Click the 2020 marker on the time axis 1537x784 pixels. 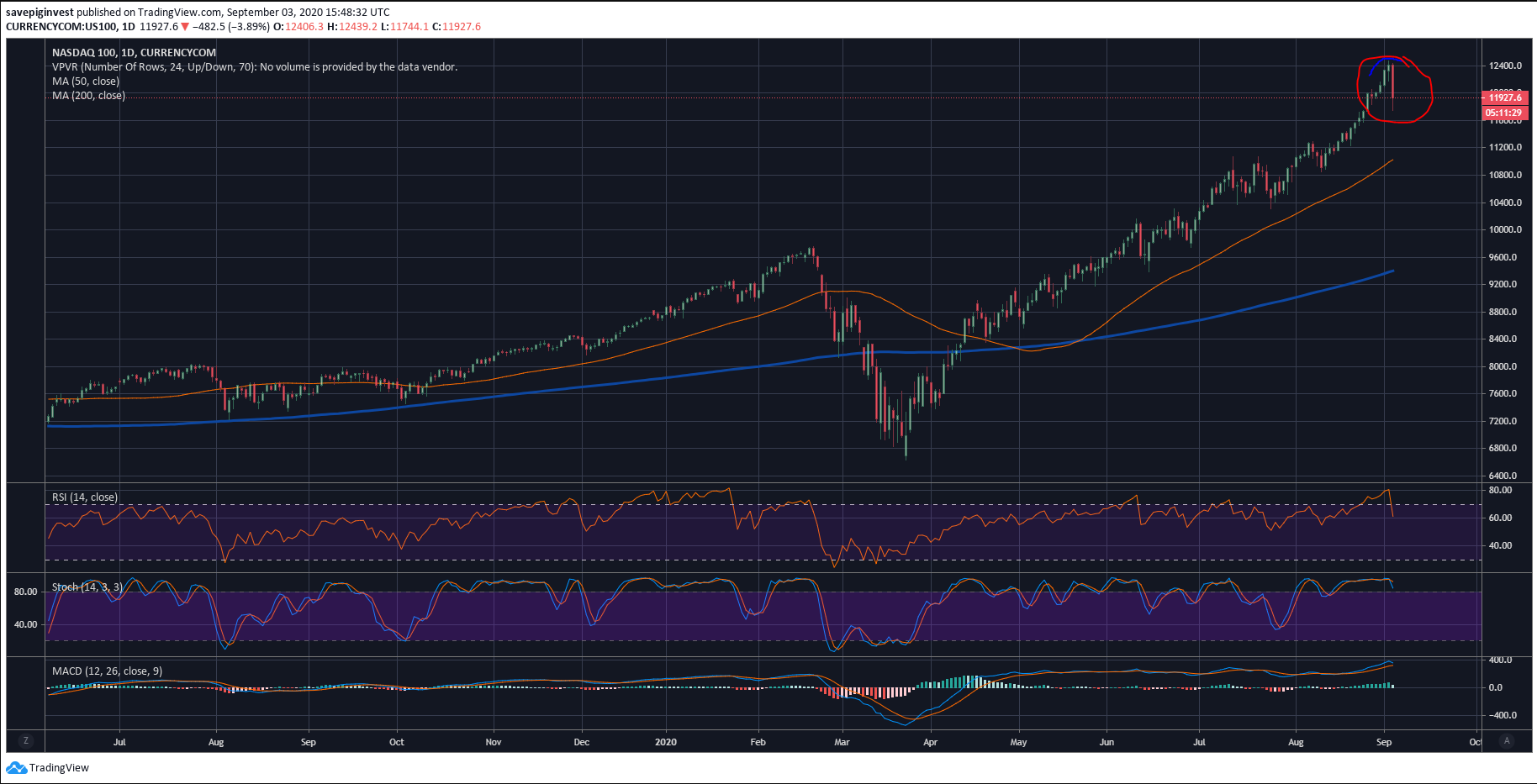665,742
